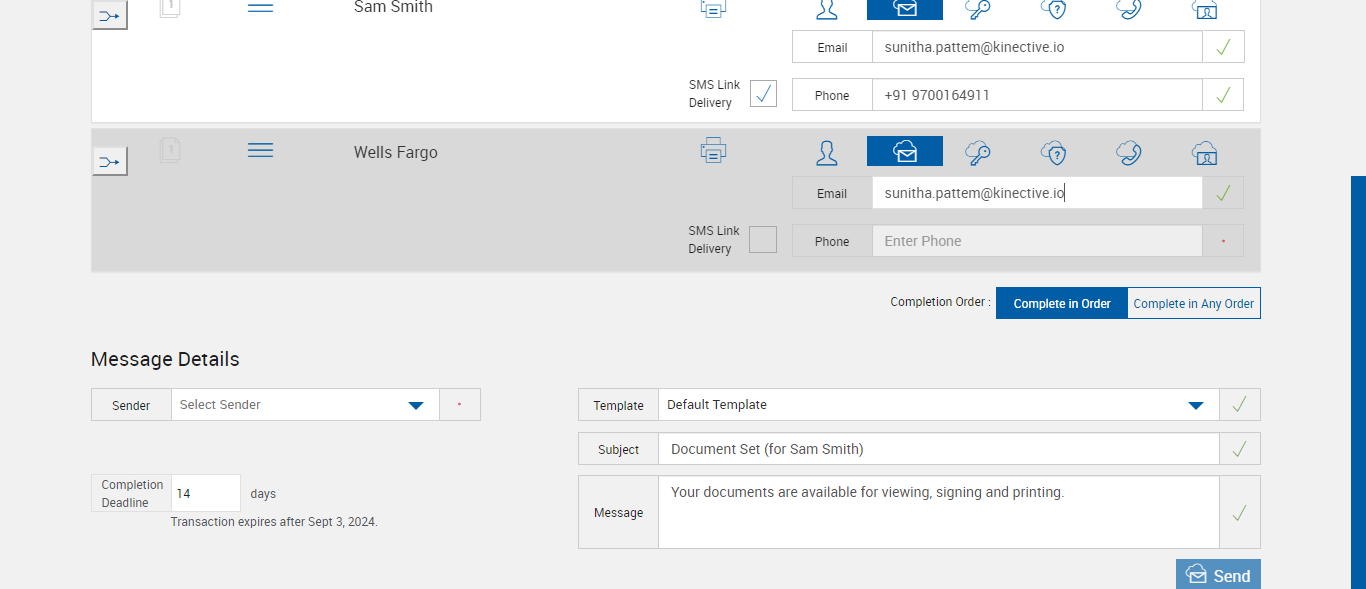Click the Subject text field

tap(938, 449)
